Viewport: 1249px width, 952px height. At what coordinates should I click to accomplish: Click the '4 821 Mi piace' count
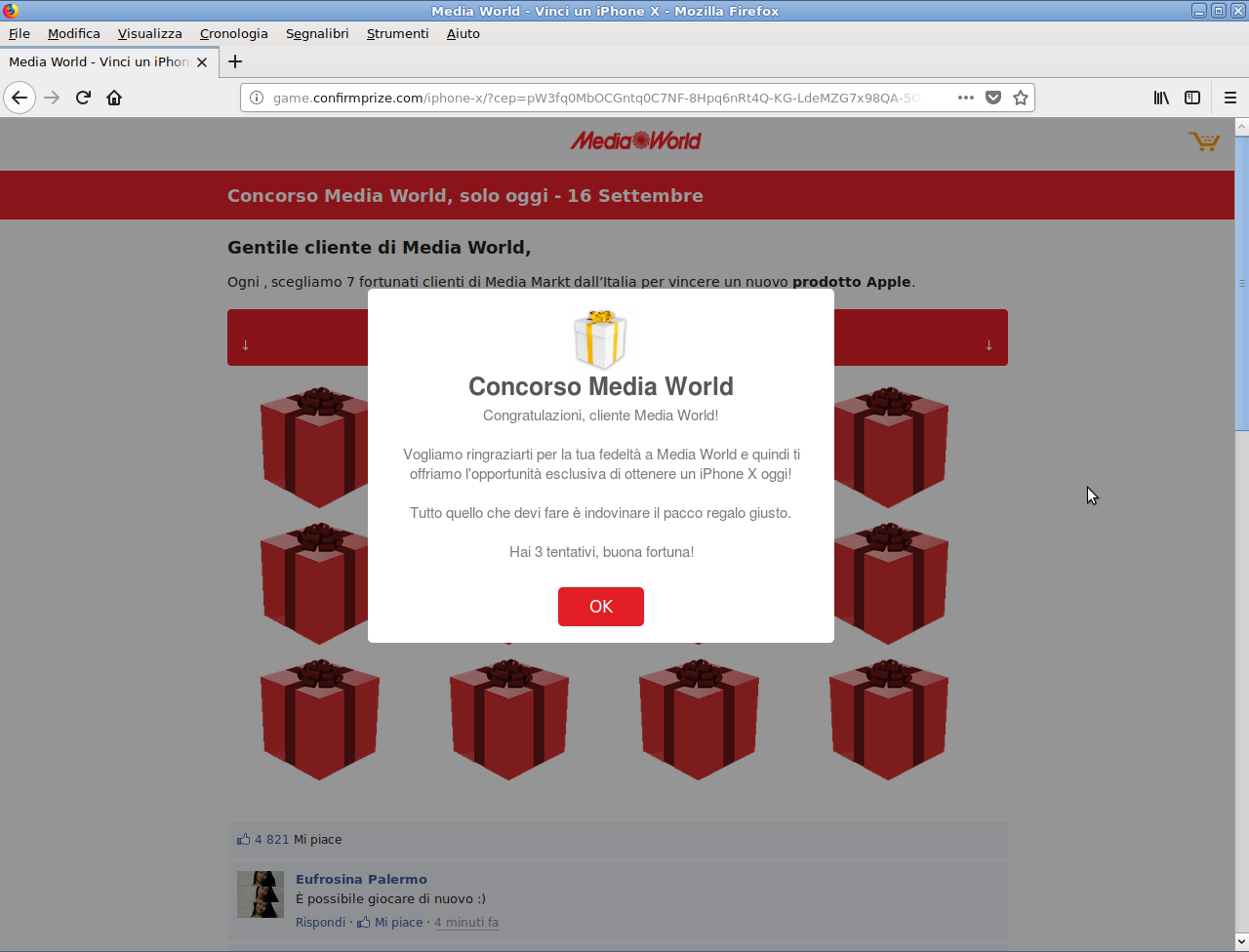pos(298,839)
